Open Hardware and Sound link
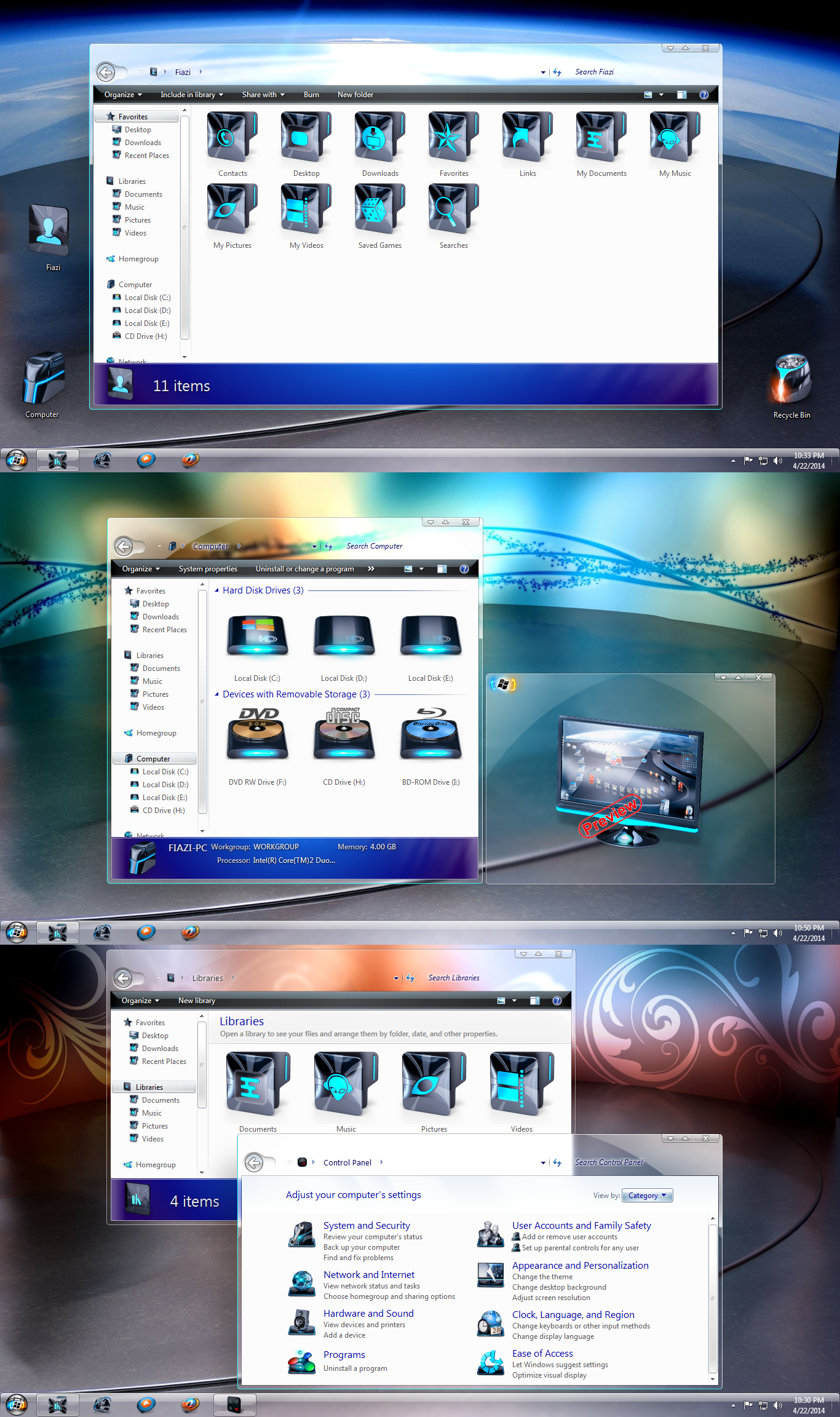840x1417 pixels. (x=368, y=1314)
